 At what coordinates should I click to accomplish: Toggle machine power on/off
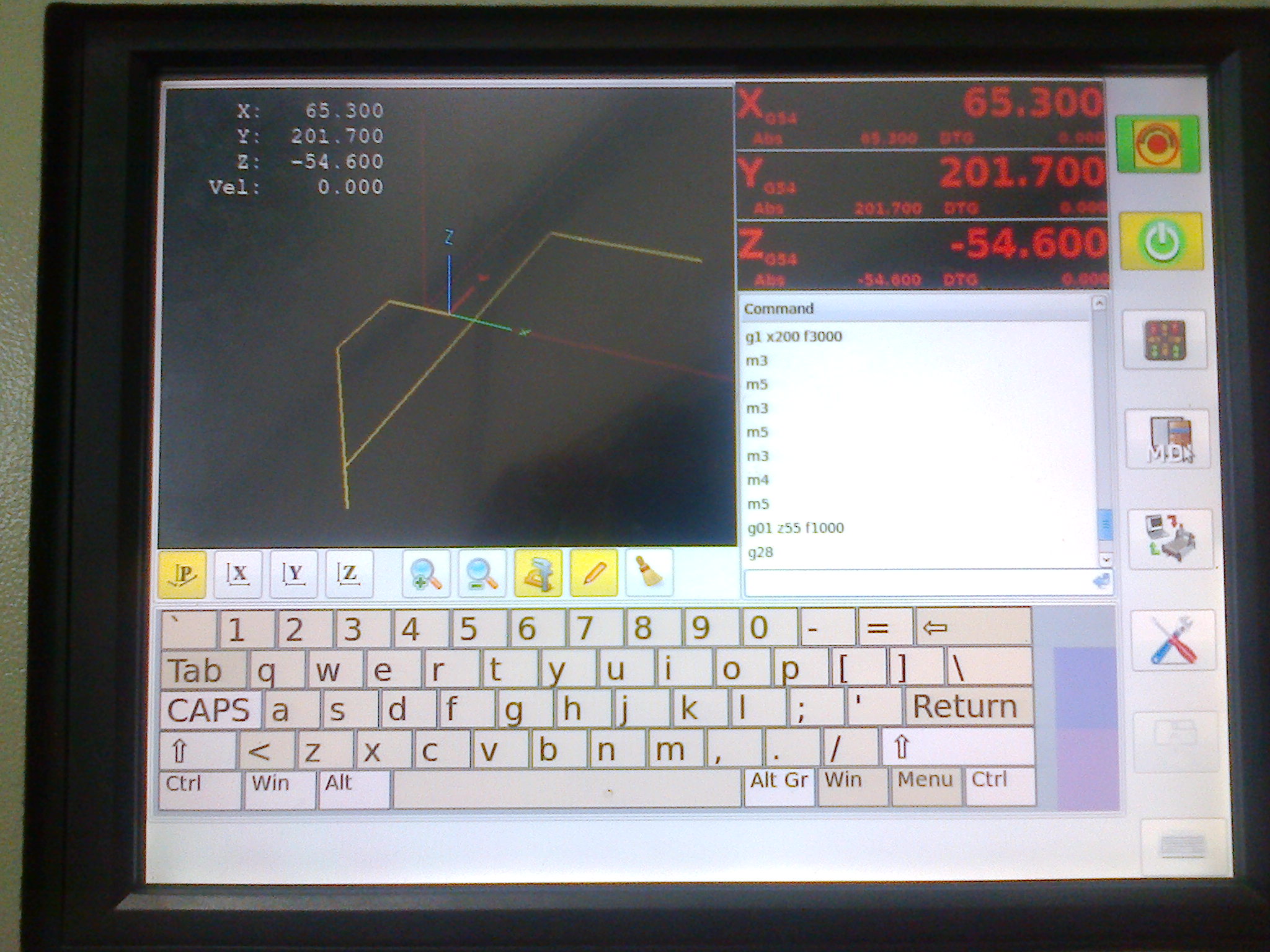1161,241
